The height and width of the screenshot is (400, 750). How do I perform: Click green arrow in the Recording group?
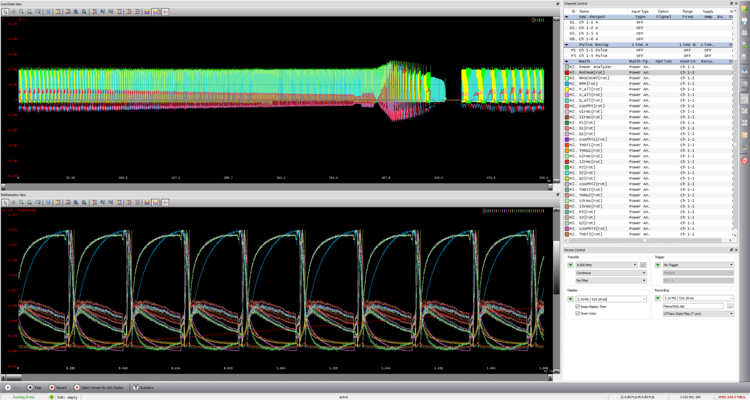click(x=658, y=299)
